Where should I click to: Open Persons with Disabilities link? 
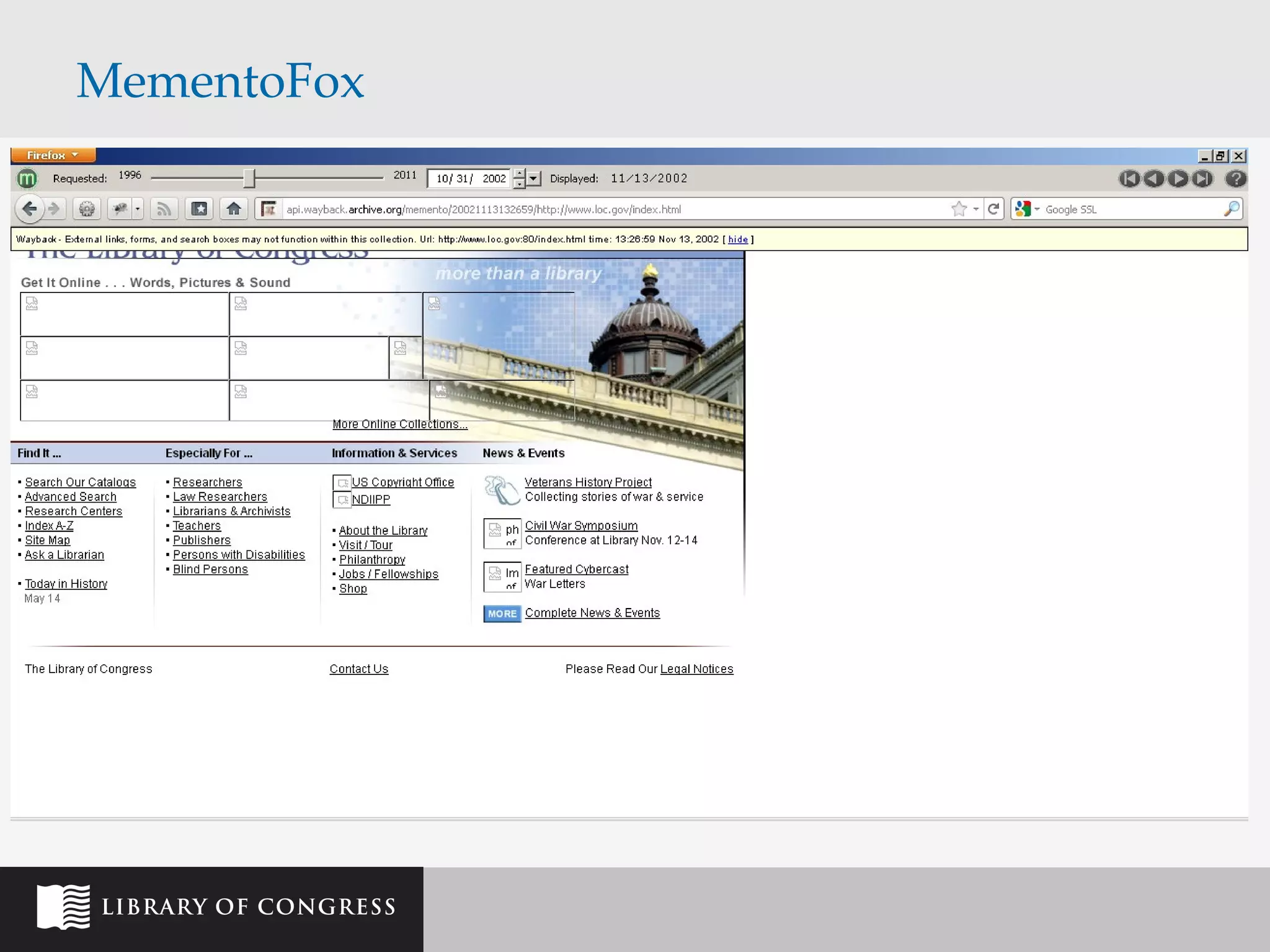[239, 555]
